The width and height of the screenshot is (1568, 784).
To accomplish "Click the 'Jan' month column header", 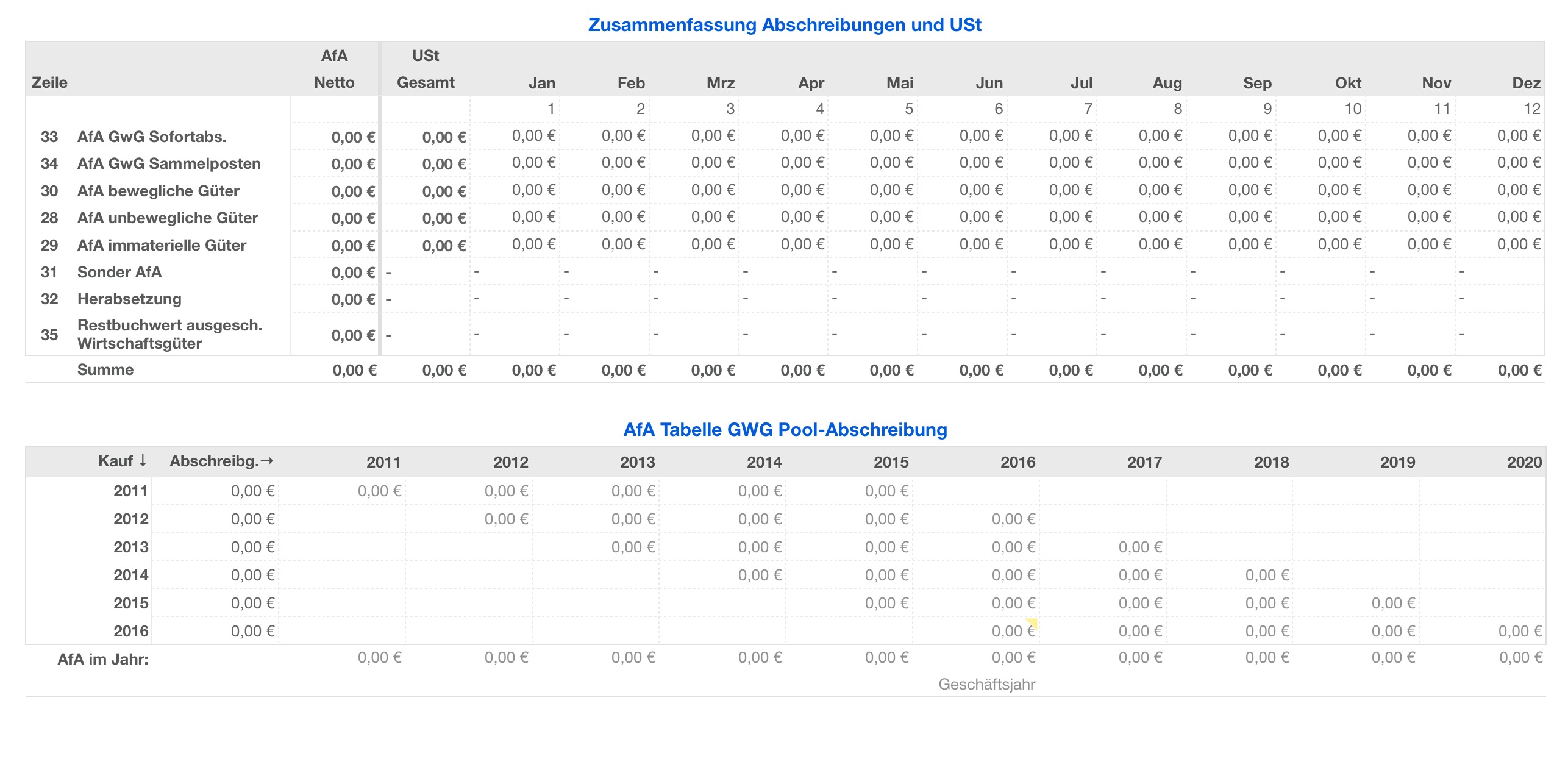I will coord(541,83).
